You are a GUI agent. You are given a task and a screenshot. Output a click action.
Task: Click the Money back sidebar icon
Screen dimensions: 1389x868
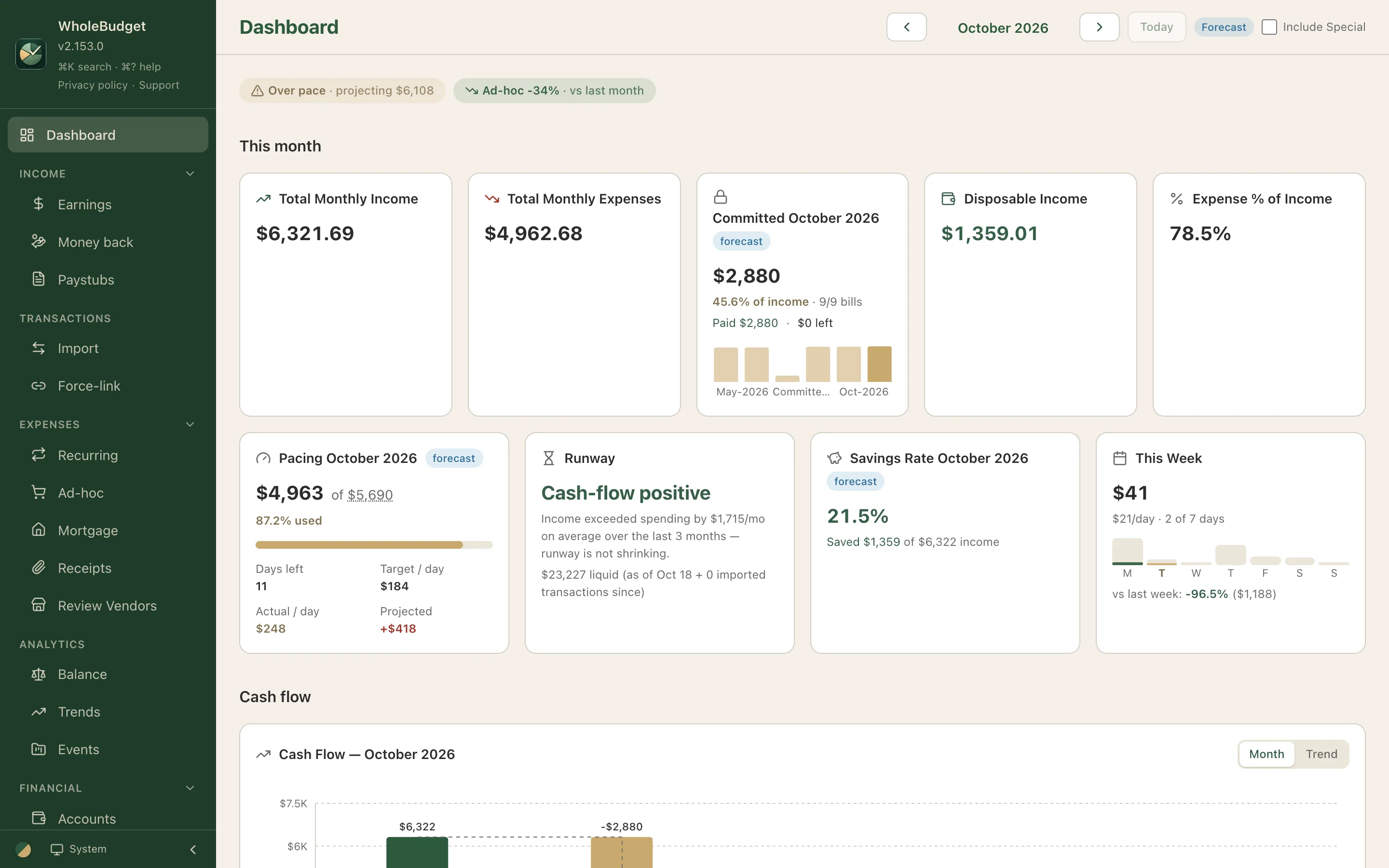tap(39, 242)
